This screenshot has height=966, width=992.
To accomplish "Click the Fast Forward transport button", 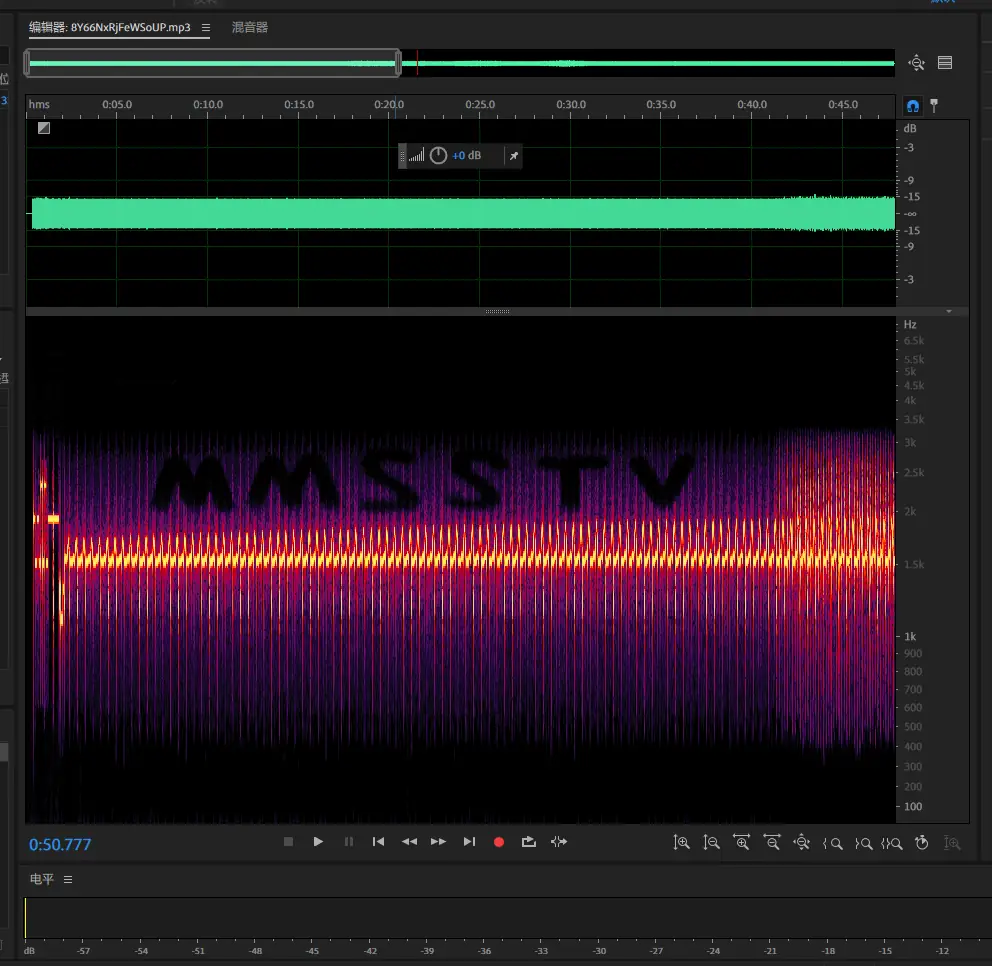I will (x=438, y=841).
